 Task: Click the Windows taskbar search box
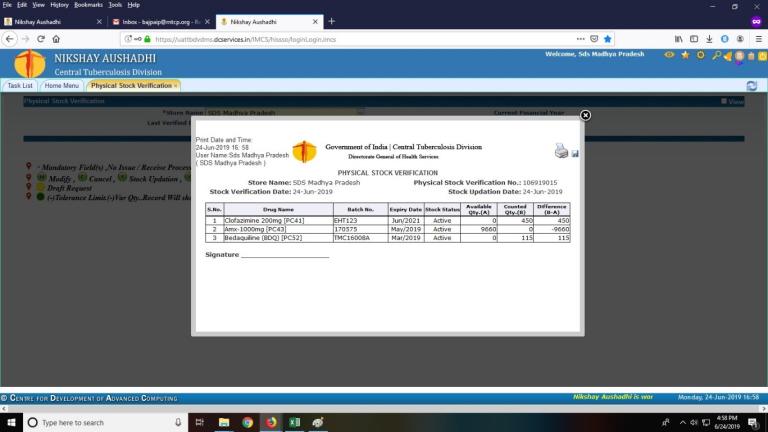pos(105,422)
